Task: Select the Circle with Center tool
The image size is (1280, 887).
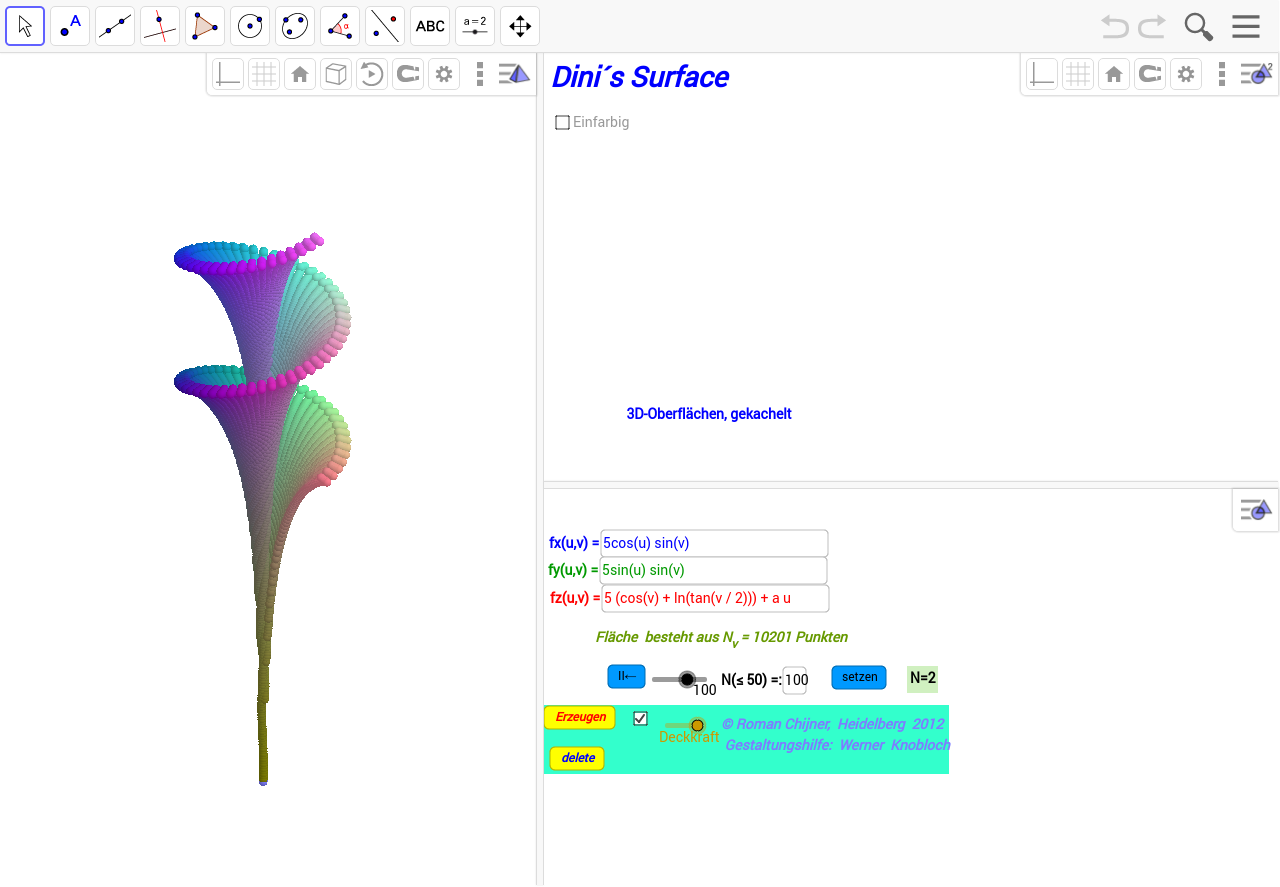Action: tap(249, 25)
